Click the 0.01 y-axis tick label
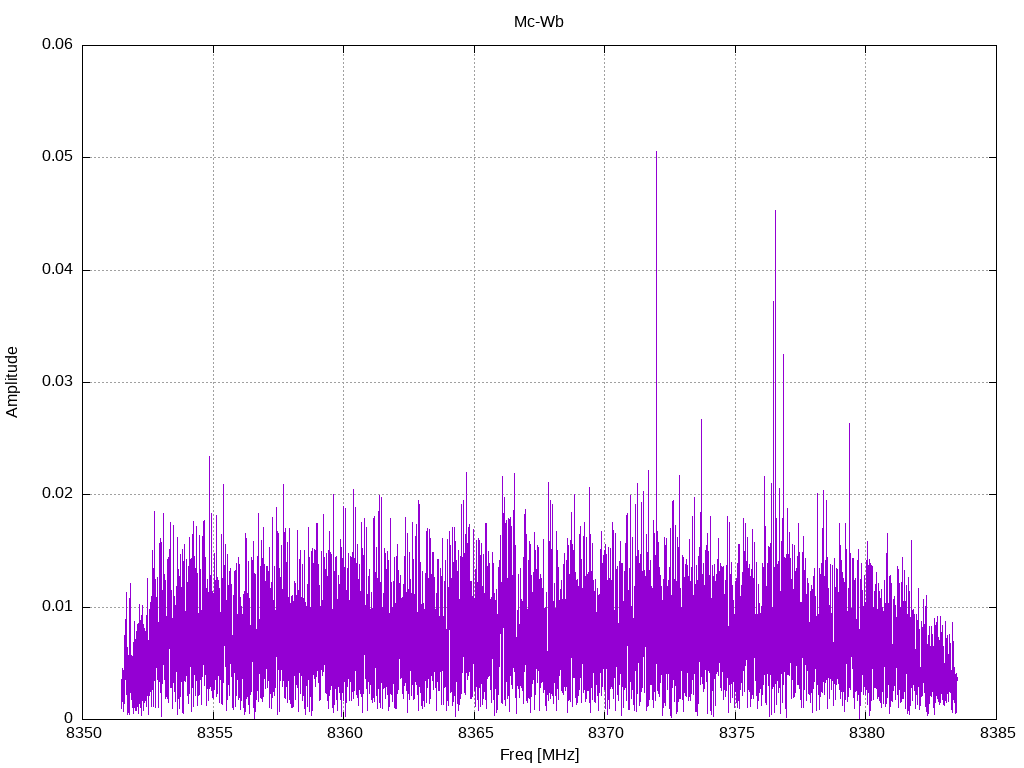Viewport: 1024px width, 768px height. [57, 607]
